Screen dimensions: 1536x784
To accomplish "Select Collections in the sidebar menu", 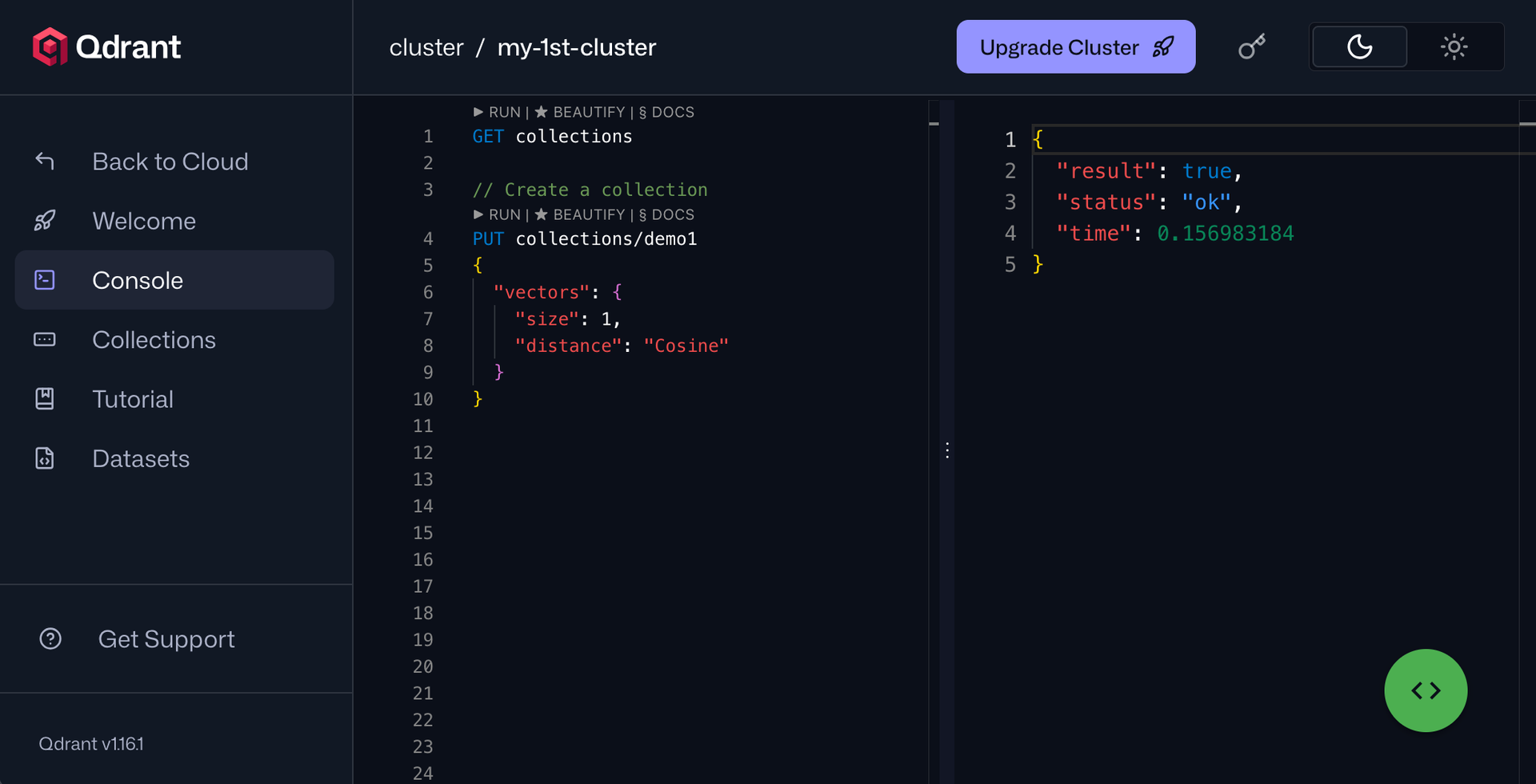I will (x=154, y=339).
